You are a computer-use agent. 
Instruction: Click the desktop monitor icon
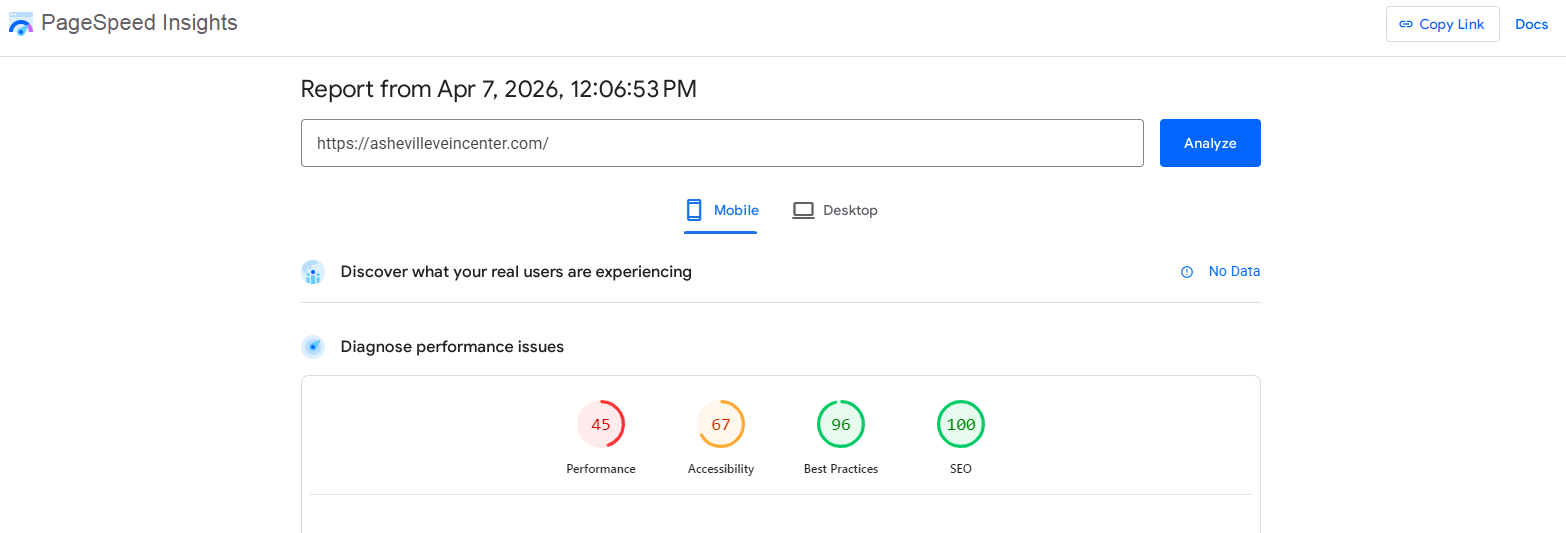[x=803, y=210]
